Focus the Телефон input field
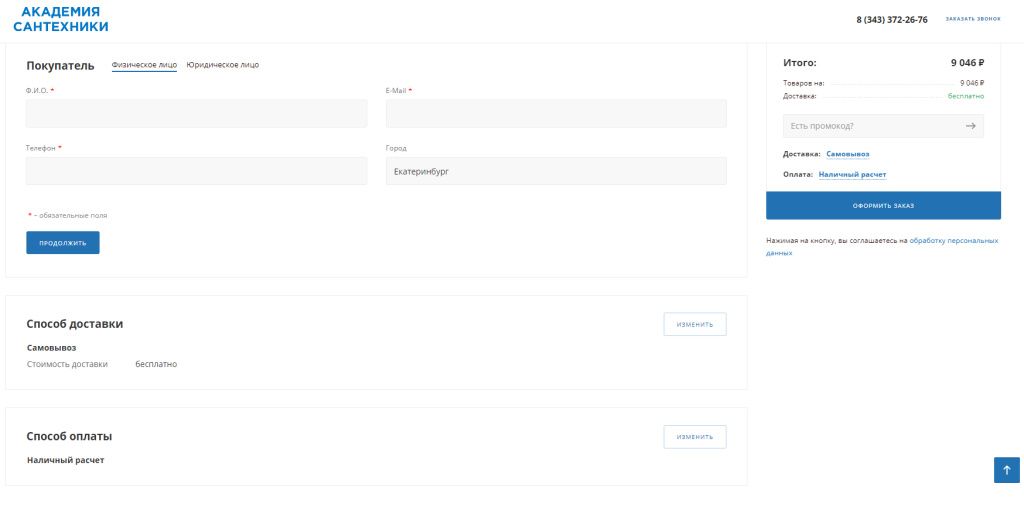This screenshot has width=1024, height=507. (196, 171)
